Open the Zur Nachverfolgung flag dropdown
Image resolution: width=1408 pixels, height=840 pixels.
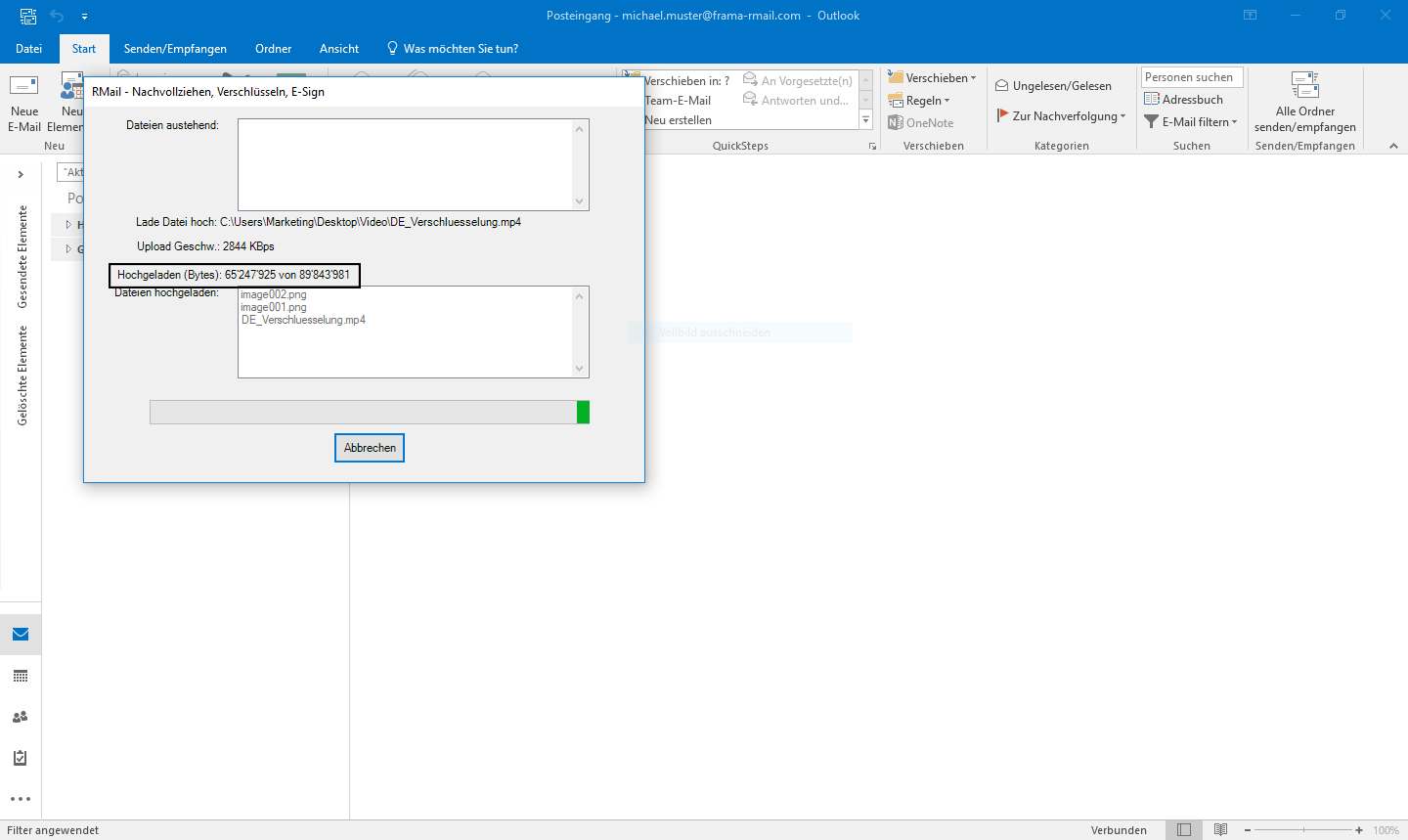coord(1061,116)
